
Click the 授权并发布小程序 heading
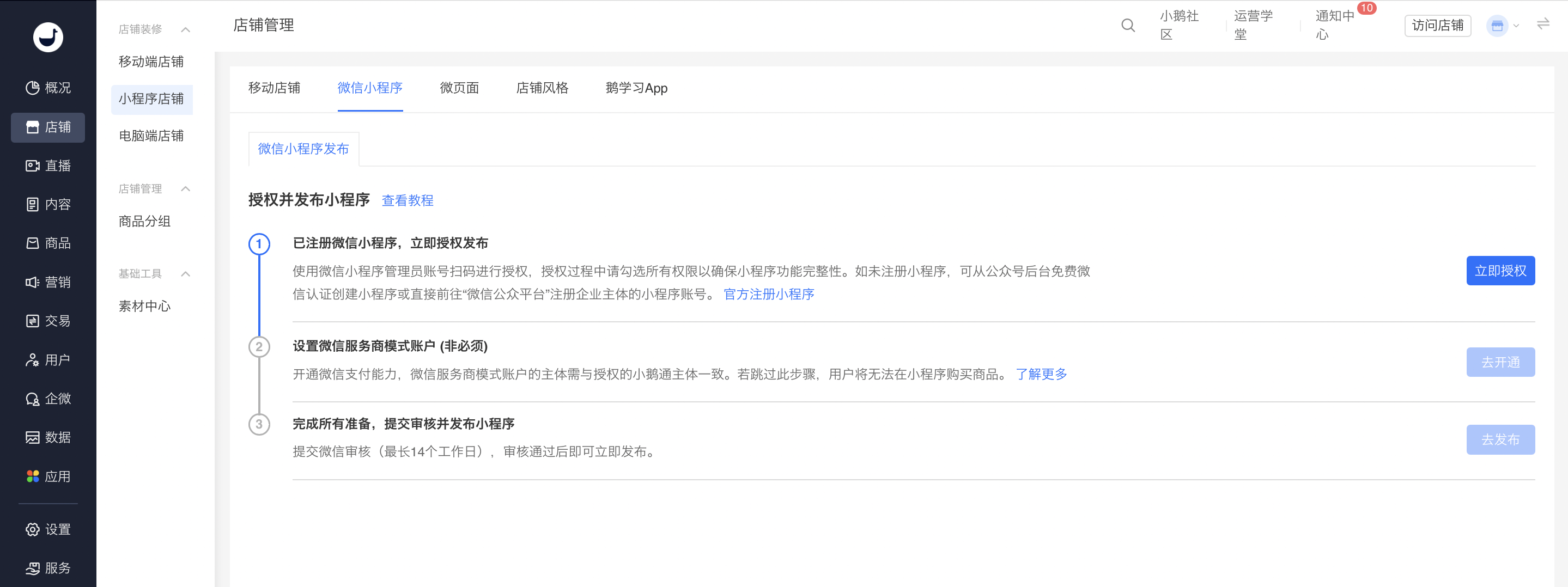coord(309,200)
